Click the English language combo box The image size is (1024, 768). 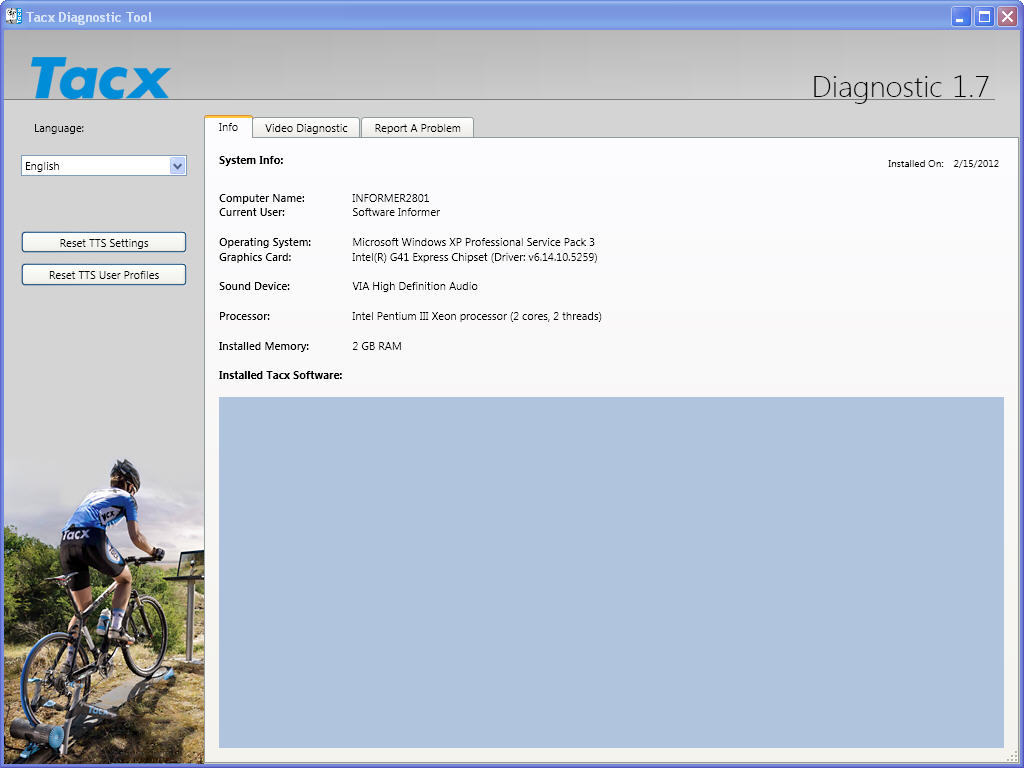[95, 166]
